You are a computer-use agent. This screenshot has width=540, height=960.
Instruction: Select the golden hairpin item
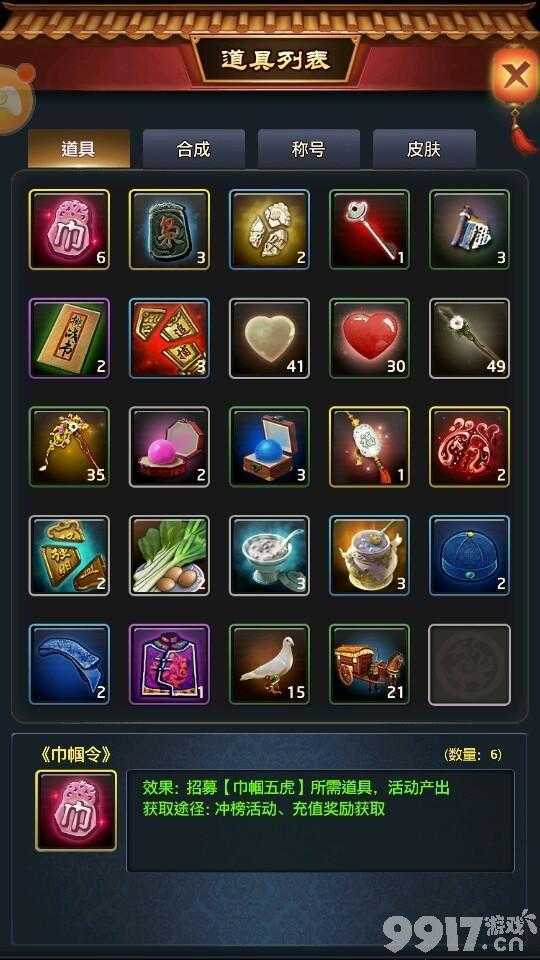[x=69, y=447]
